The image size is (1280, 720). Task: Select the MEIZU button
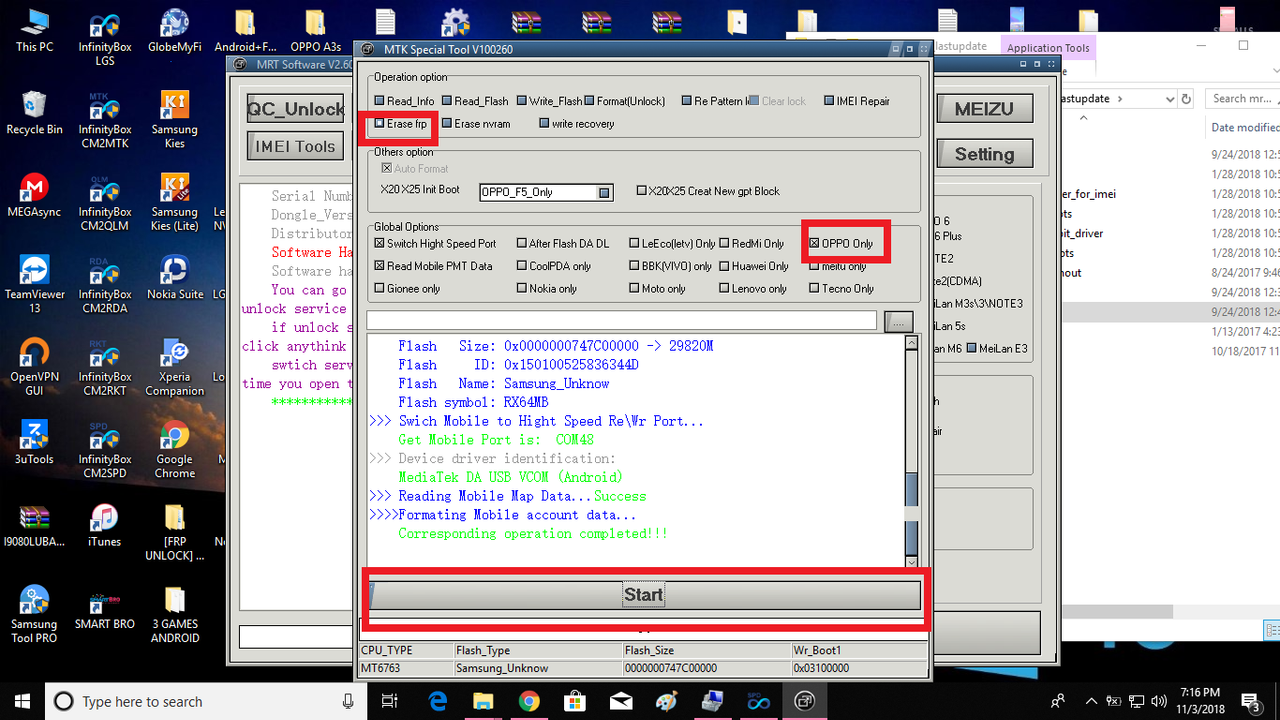[x=984, y=109]
